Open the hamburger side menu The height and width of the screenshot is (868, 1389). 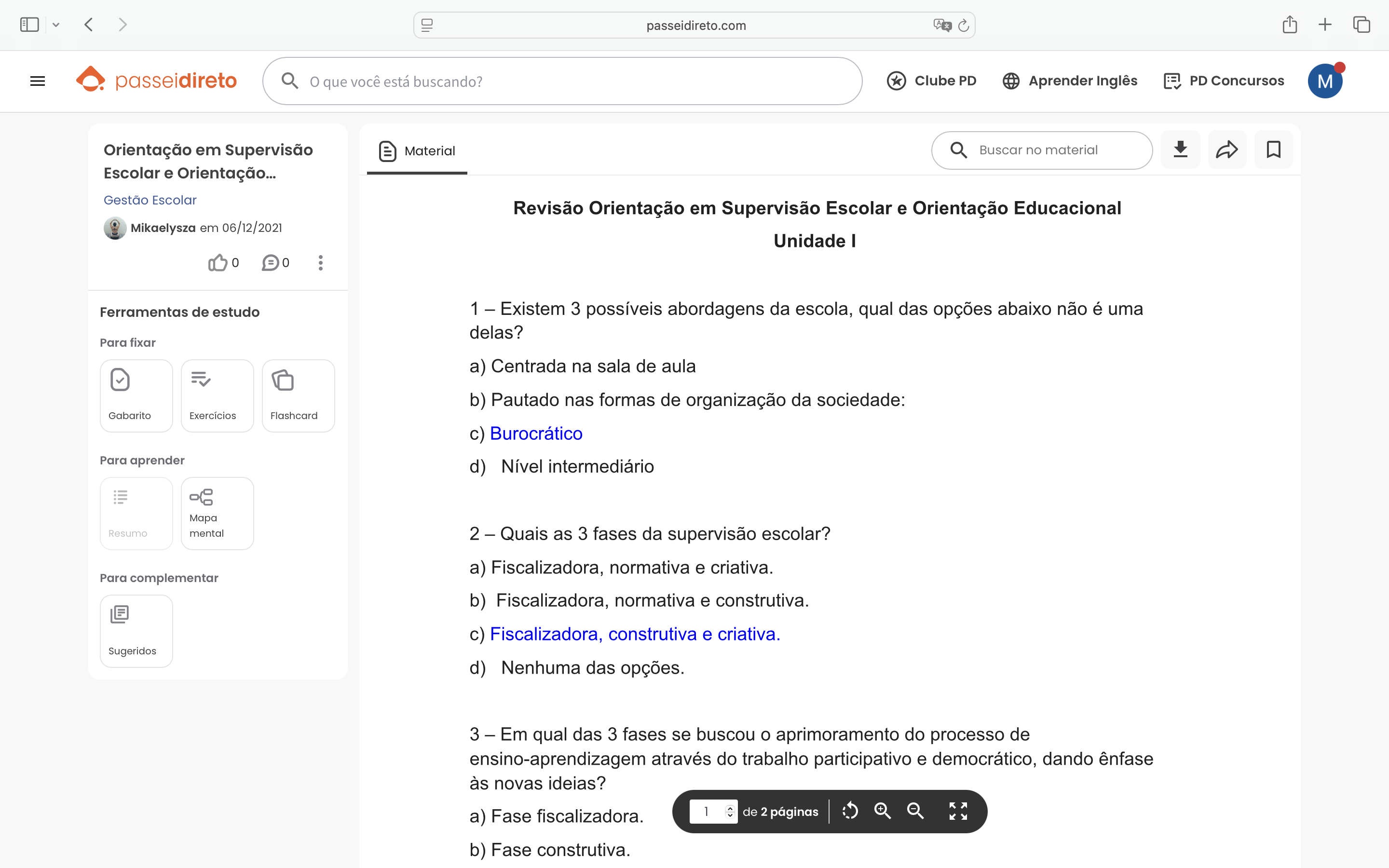point(37,81)
